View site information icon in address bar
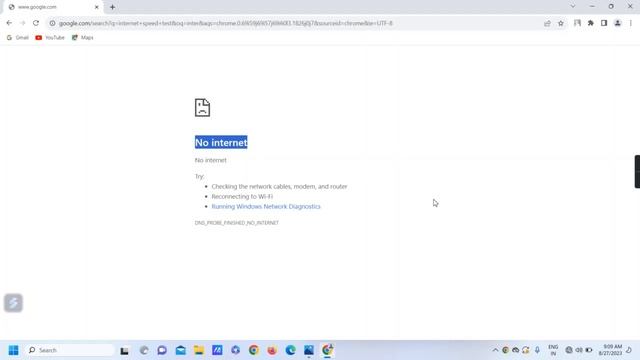 tap(52, 23)
